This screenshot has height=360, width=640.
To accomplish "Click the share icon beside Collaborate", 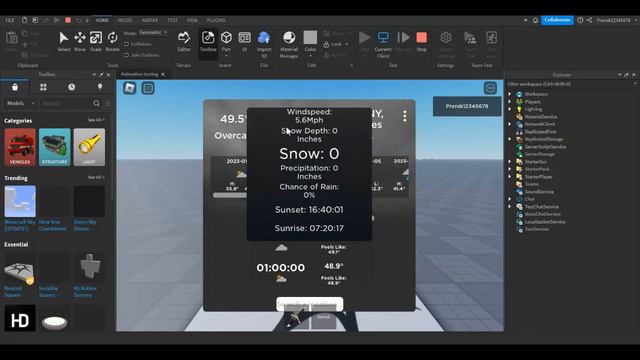I will pyautogui.click(x=589, y=20).
